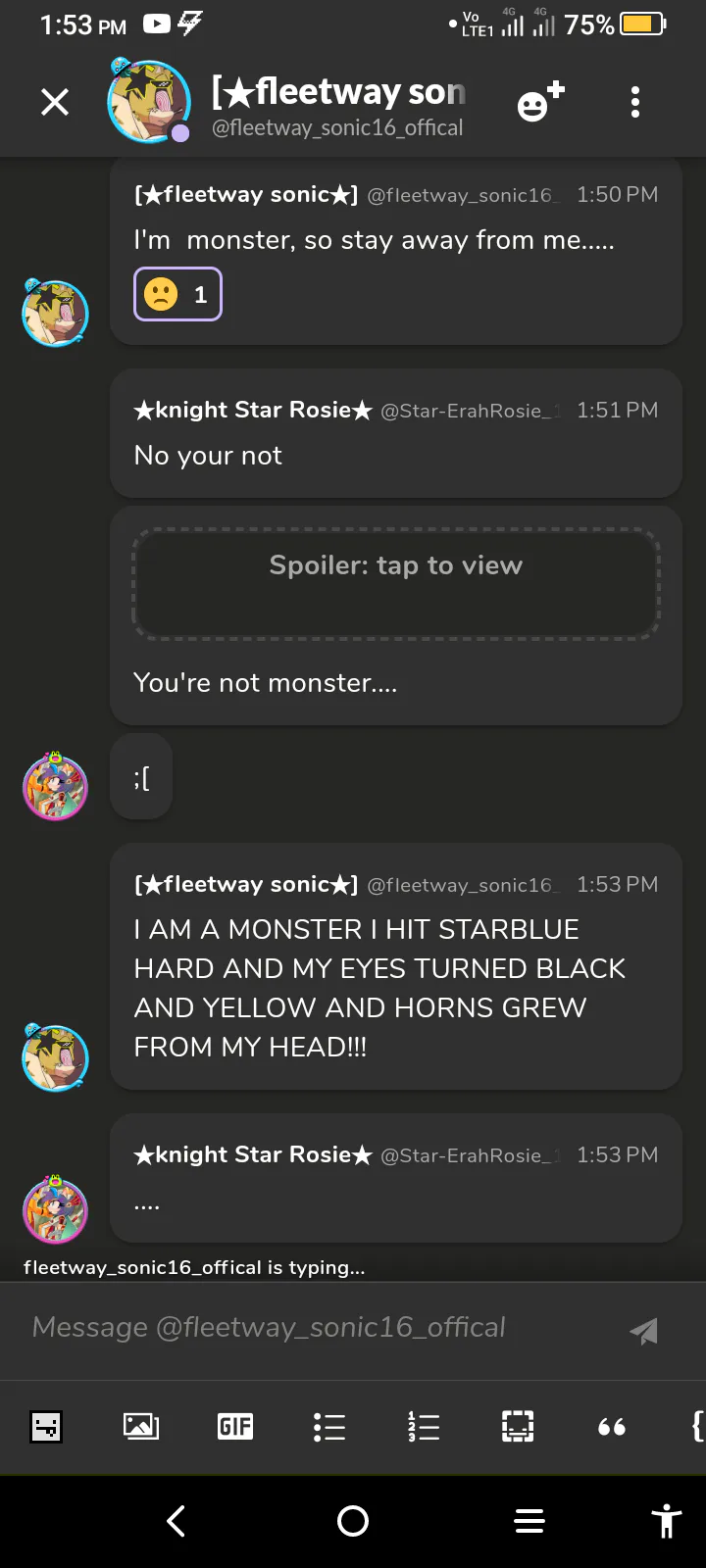
Task: Tap the fleetway_sonic16_offical username in header
Action: coord(337,128)
